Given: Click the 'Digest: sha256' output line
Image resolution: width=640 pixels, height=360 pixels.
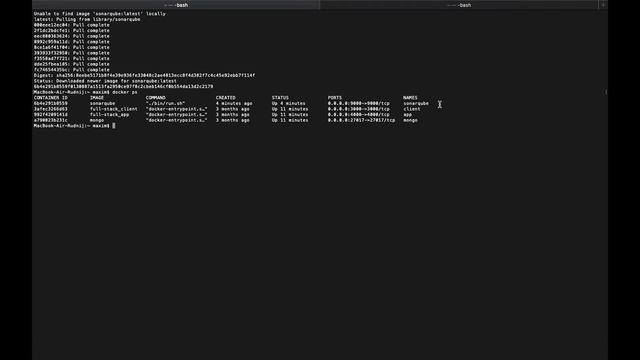Looking at the screenshot, I should click(144, 76).
